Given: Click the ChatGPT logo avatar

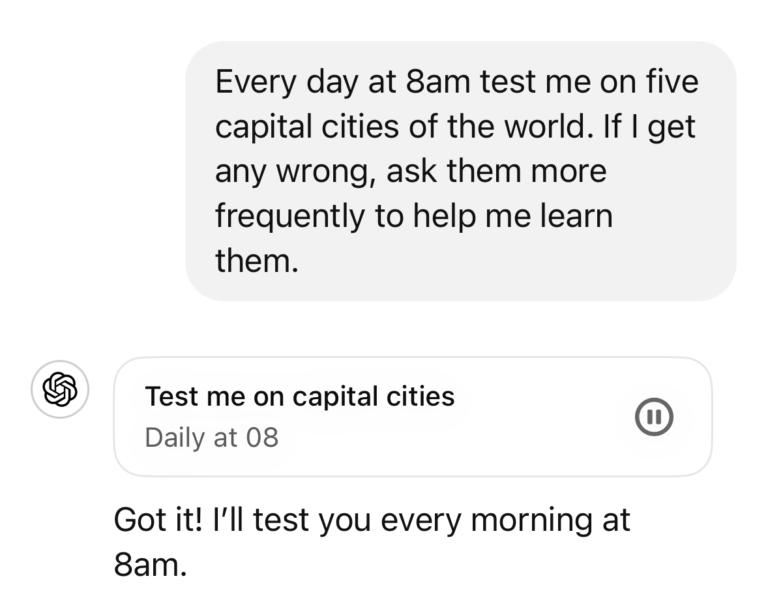Looking at the screenshot, I should pos(60,388).
